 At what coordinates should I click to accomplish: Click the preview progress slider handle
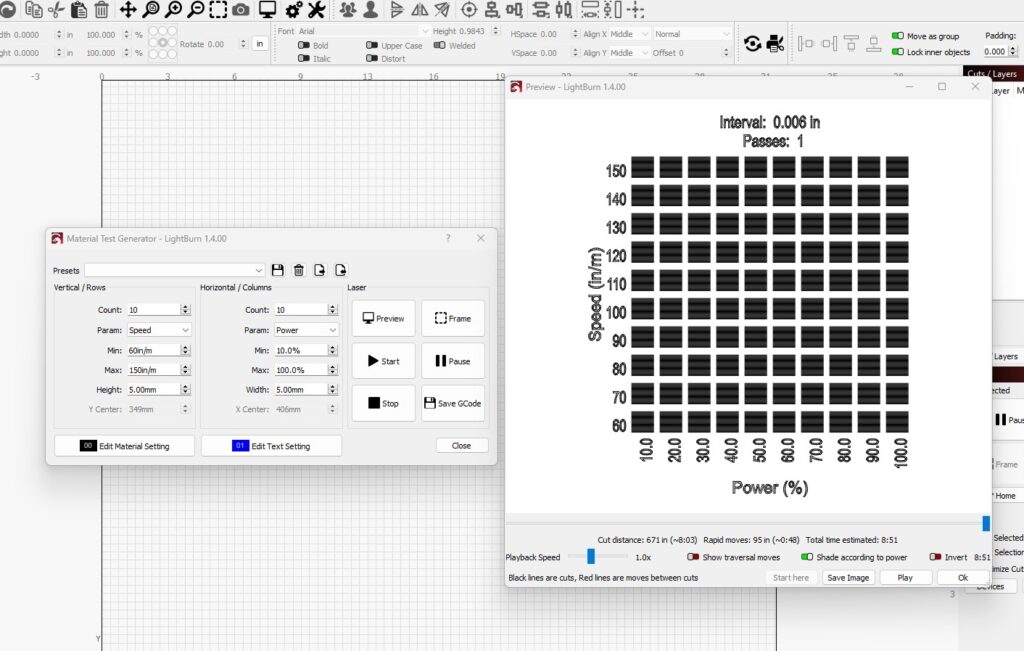click(x=986, y=523)
